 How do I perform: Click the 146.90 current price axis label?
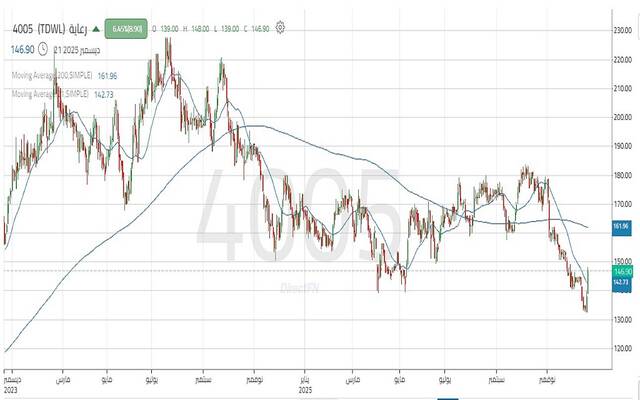click(x=618, y=271)
